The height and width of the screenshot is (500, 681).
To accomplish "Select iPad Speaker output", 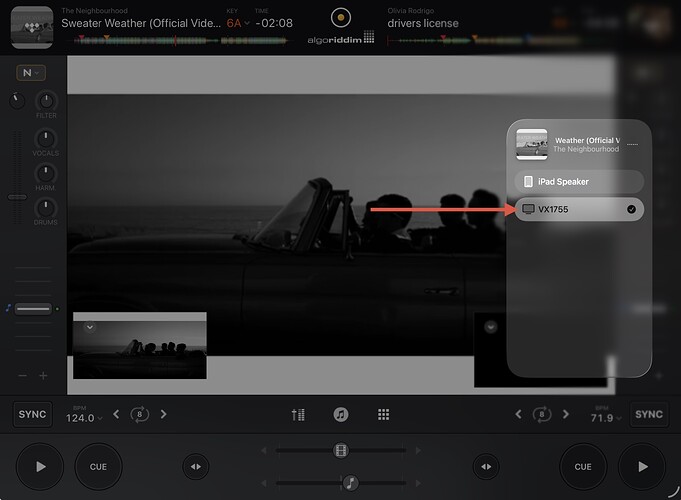I will coord(578,181).
